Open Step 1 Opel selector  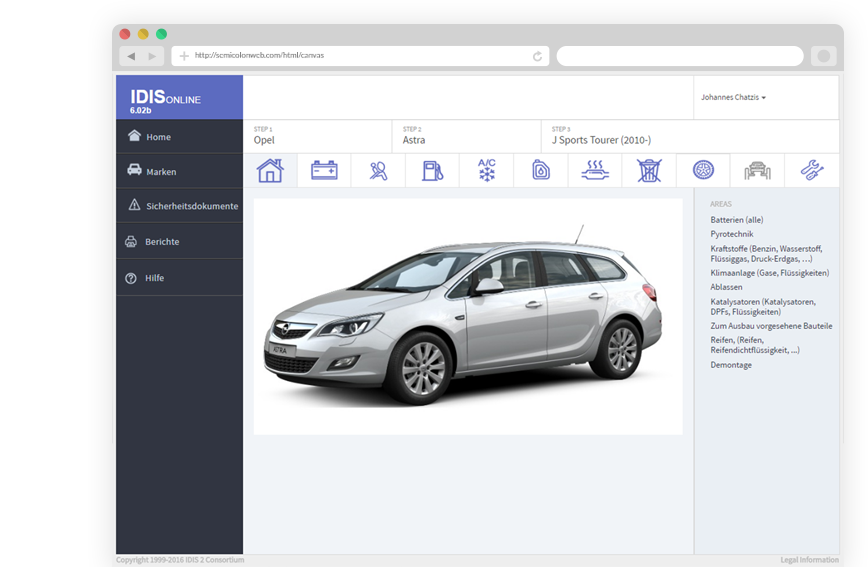click(x=317, y=136)
